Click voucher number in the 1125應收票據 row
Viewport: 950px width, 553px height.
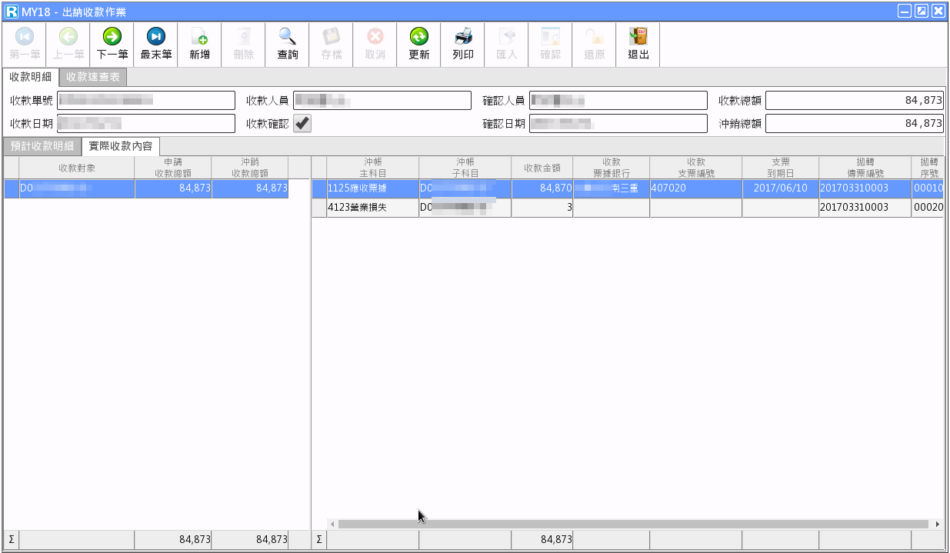[865, 188]
